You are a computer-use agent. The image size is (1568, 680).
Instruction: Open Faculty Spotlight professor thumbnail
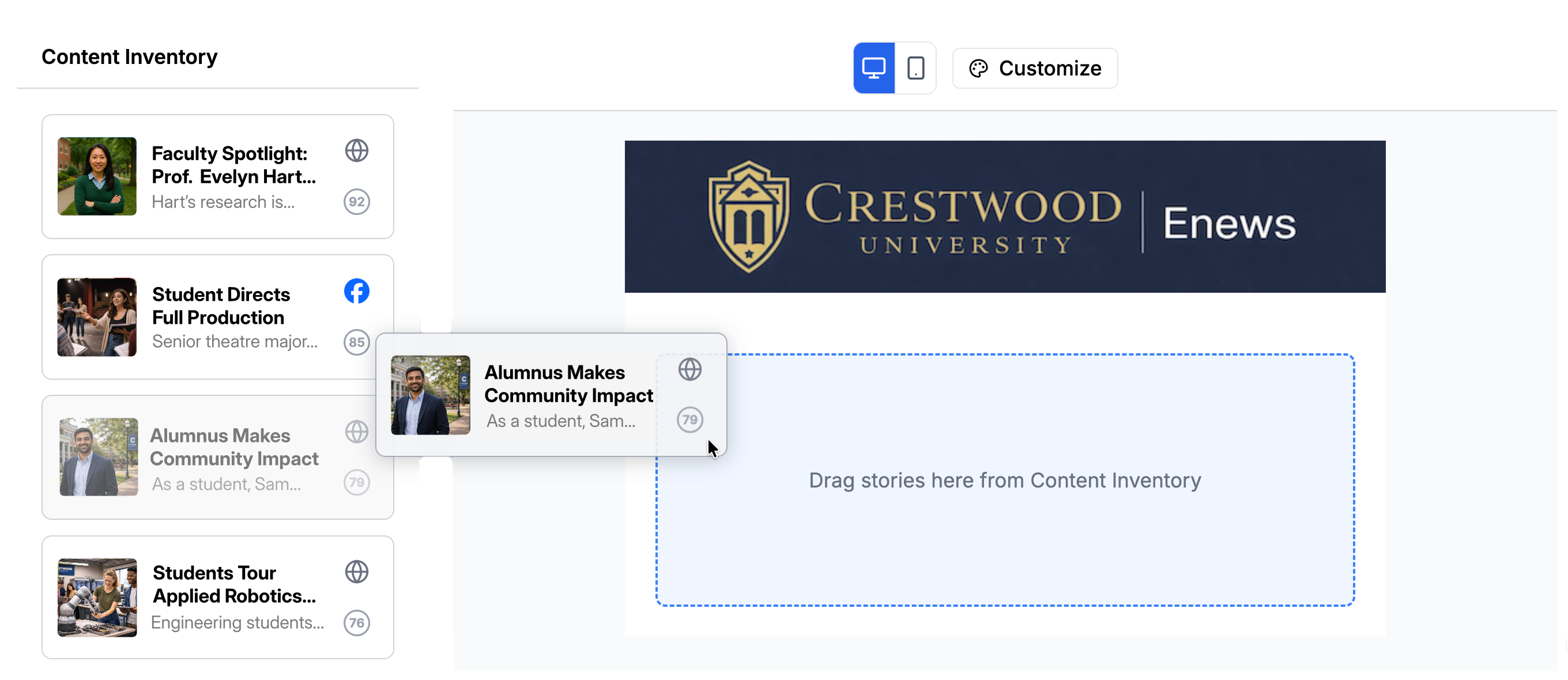(x=97, y=176)
